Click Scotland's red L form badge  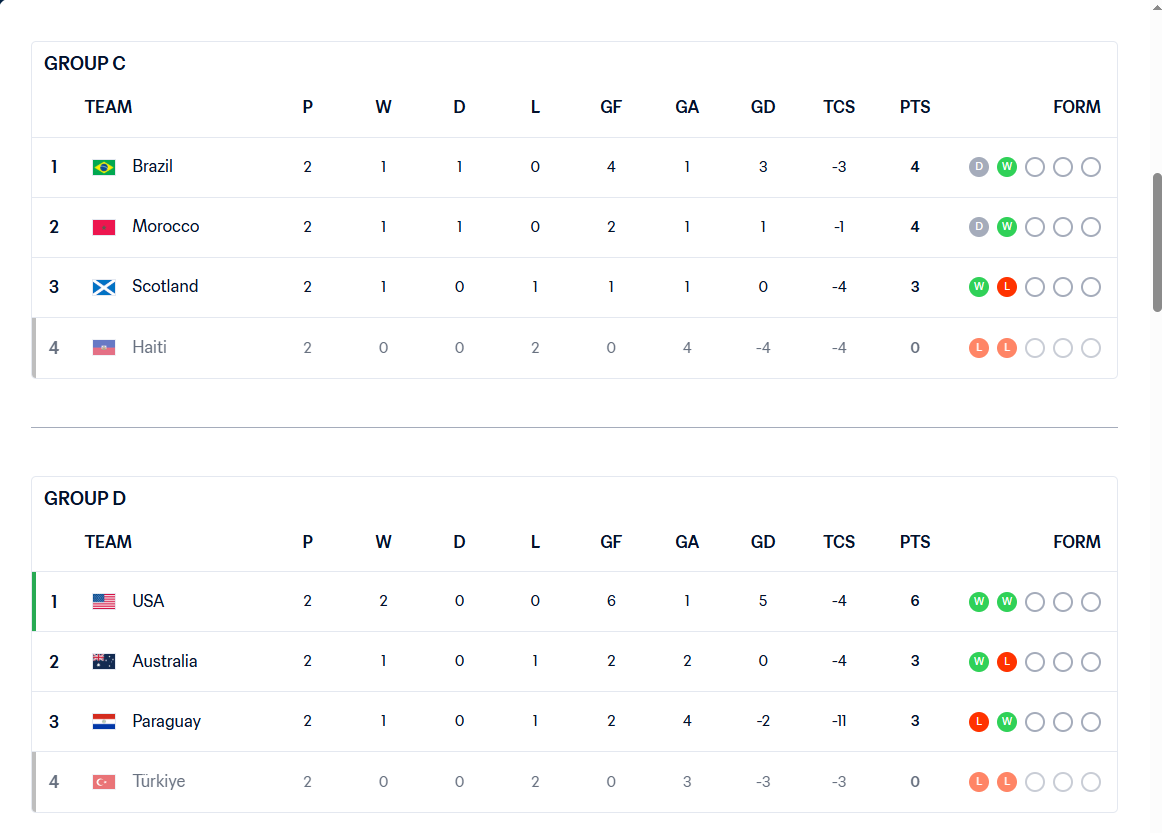[1006, 287]
